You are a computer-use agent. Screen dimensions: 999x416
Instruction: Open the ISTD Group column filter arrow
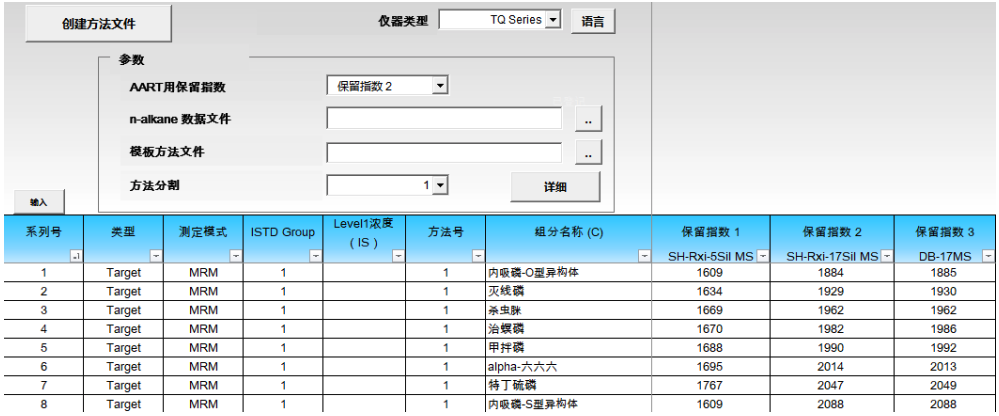click(x=315, y=257)
